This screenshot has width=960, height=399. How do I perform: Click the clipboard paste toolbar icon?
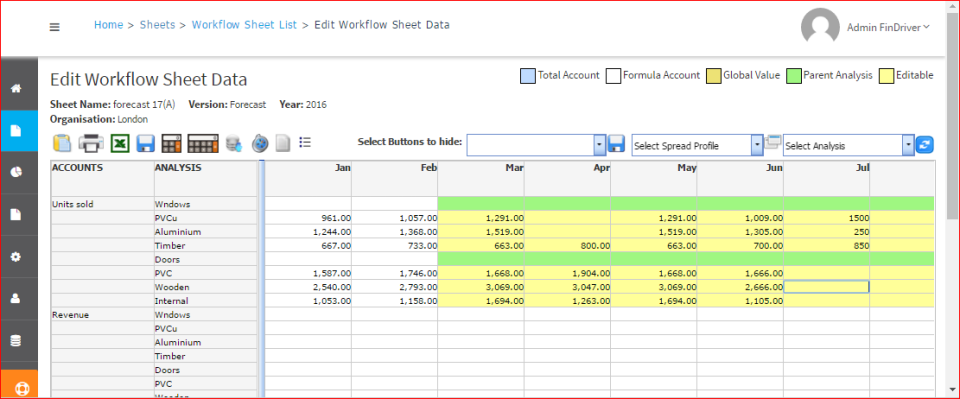point(62,144)
